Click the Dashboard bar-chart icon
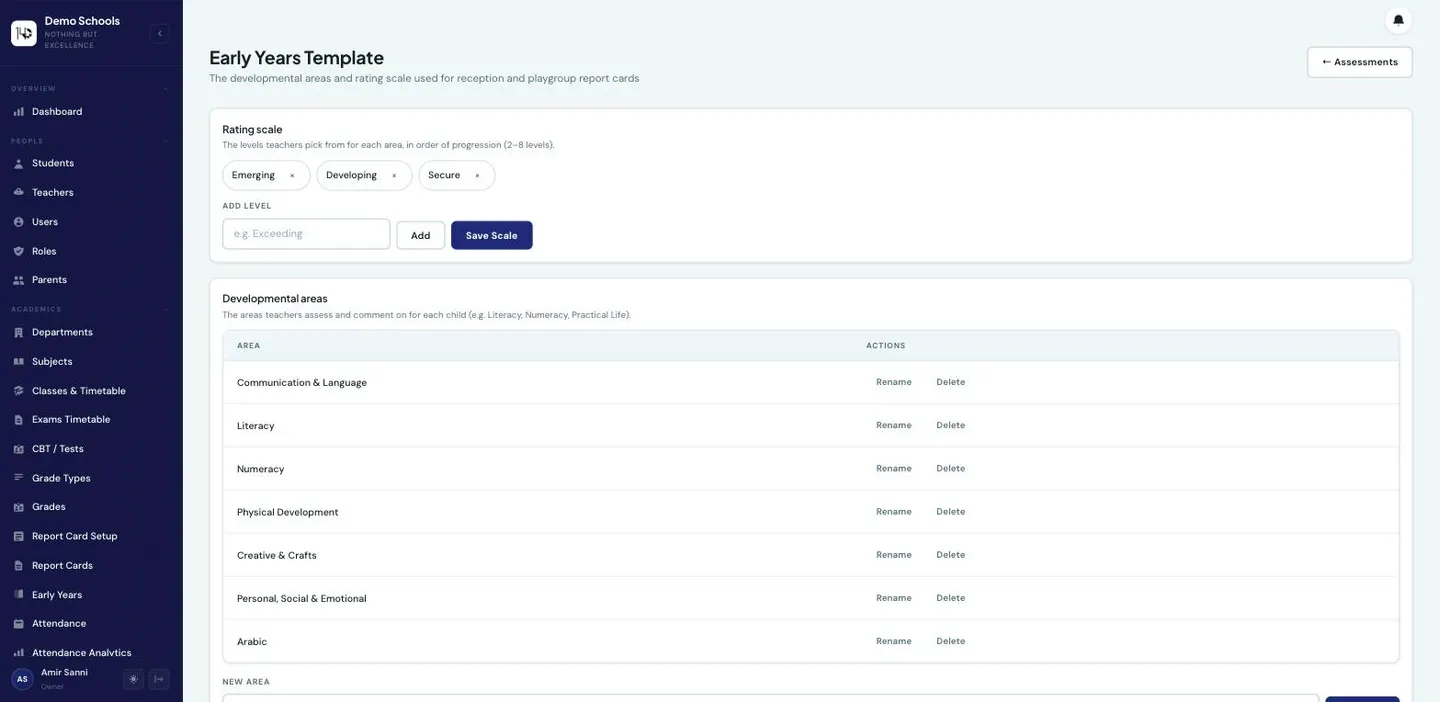 (x=18, y=111)
